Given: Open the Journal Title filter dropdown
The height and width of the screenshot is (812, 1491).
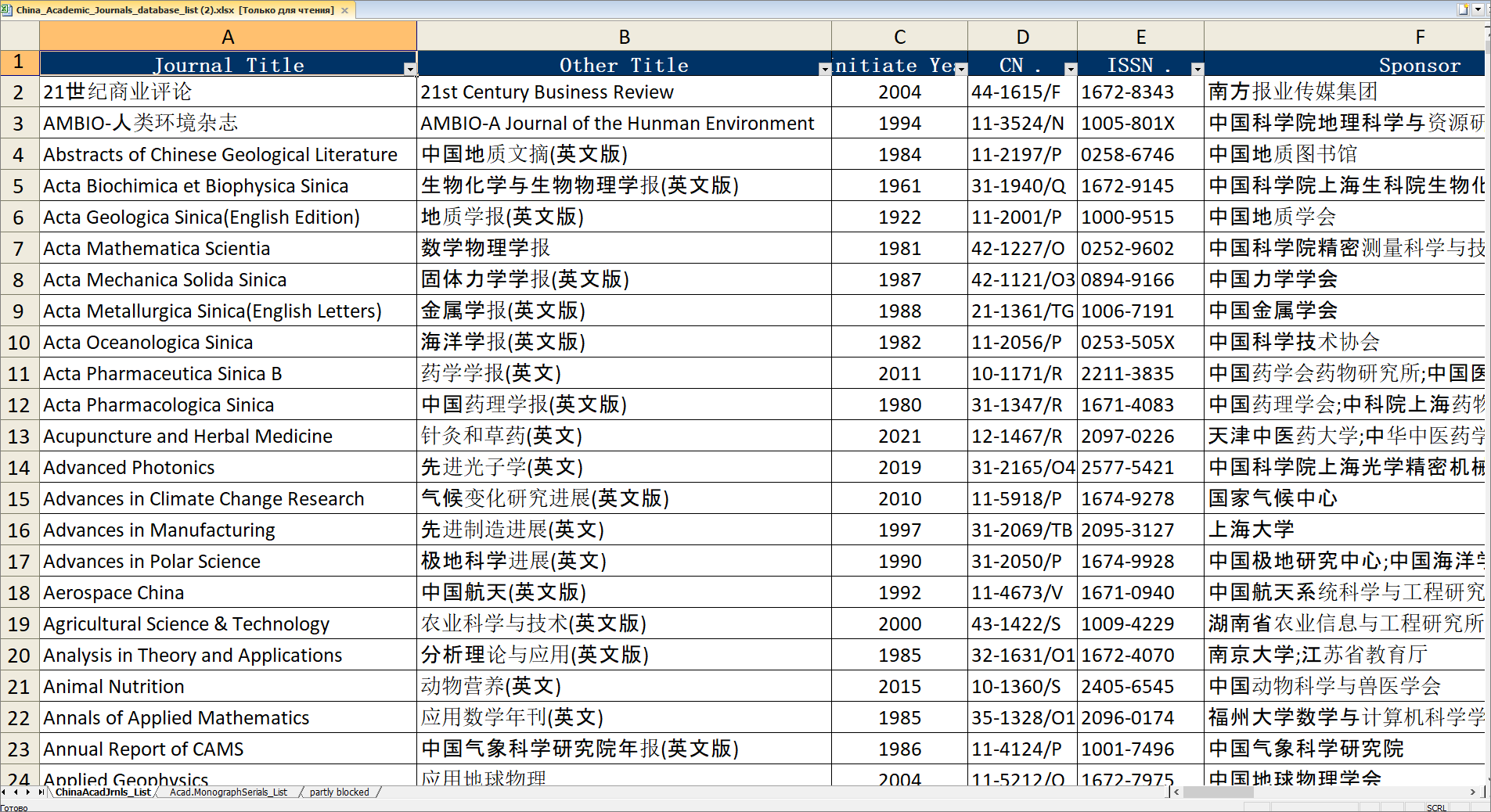Looking at the screenshot, I should [409, 69].
